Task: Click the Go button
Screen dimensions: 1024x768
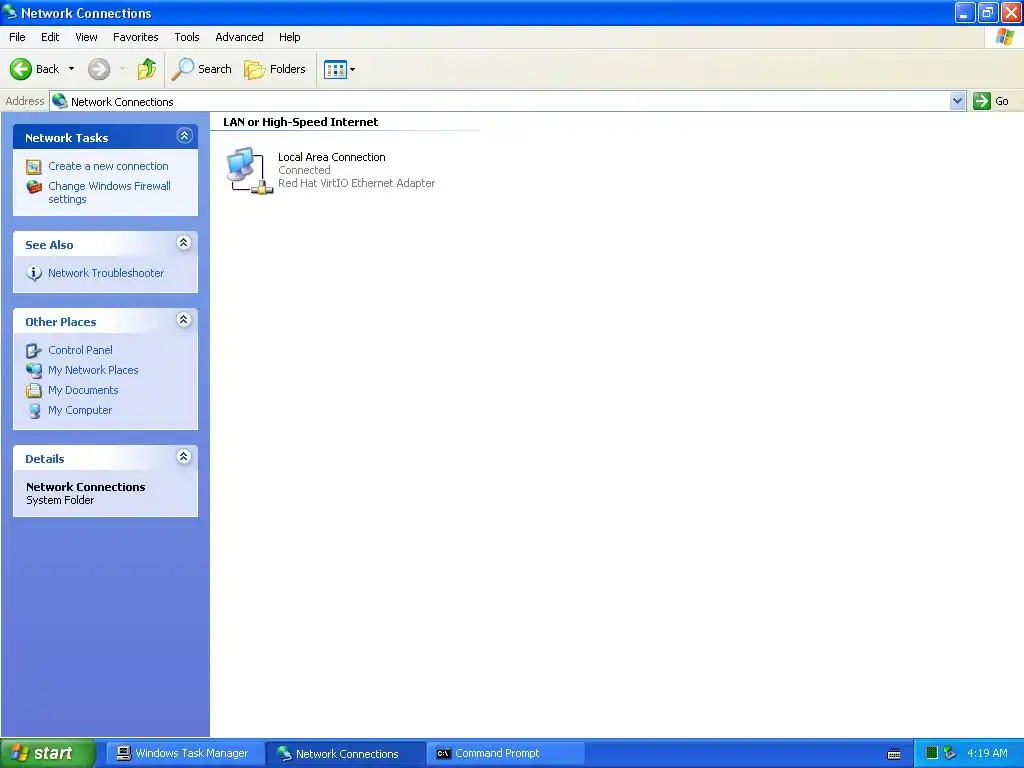Action: [991, 101]
